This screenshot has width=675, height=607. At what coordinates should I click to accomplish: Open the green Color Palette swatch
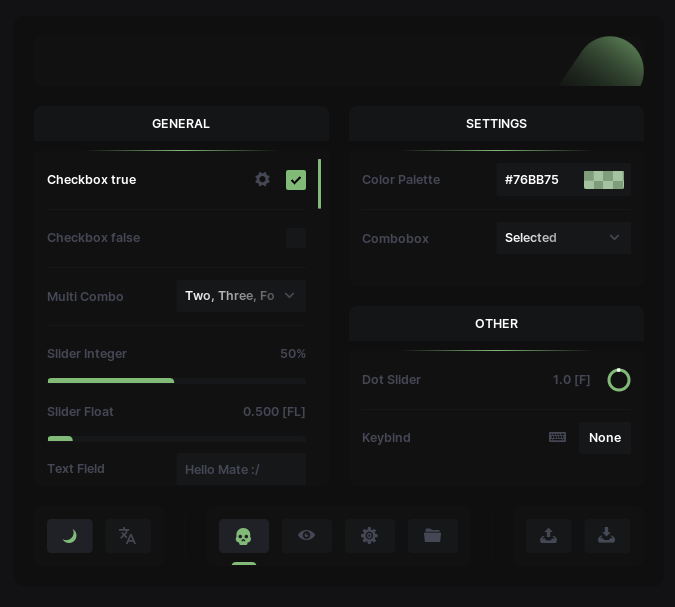pyautogui.click(x=604, y=180)
